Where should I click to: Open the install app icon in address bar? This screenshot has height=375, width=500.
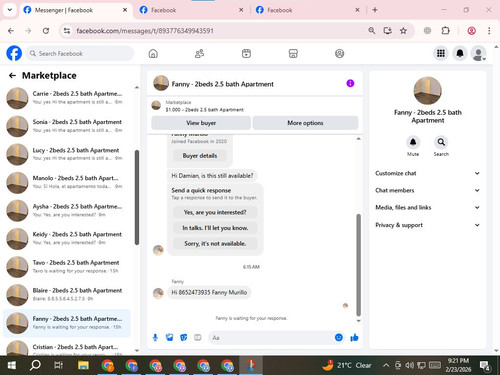point(387,31)
